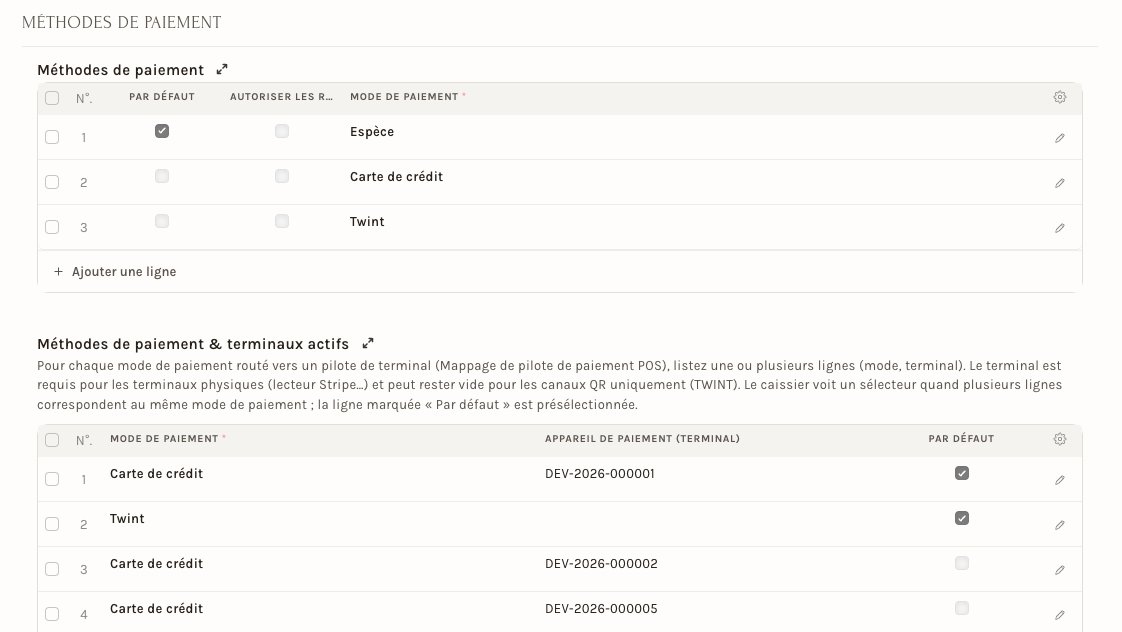Enable Autoriser les R... for Carte de crédit
This screenshot has height=632, width=1122.
(x=282, y=176)
